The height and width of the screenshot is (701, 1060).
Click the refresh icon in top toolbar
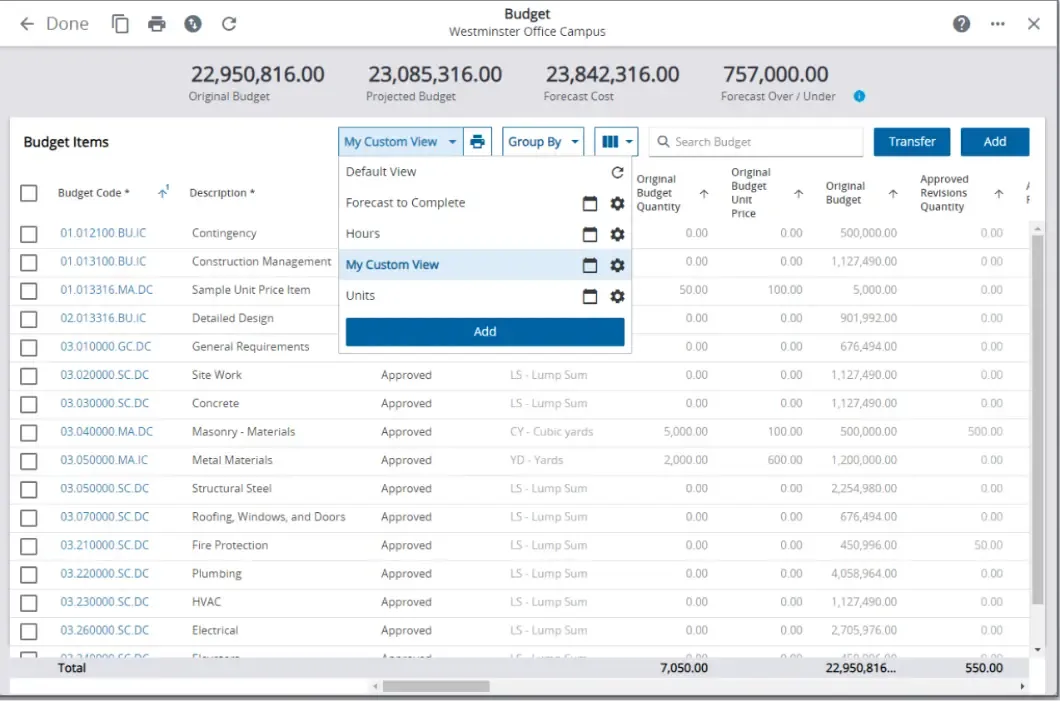click(x=229, y=24)
